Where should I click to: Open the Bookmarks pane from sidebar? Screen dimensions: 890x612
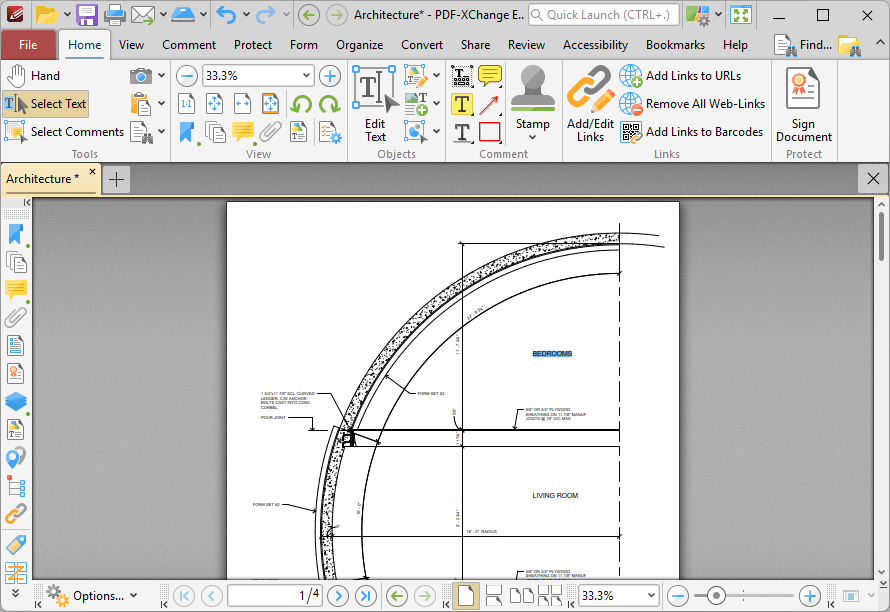[16, 235]
